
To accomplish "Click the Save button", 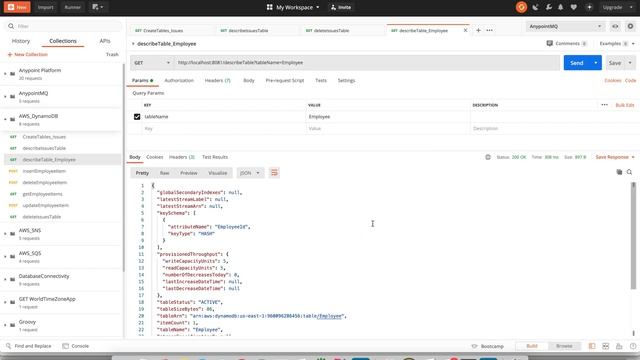I will click(x=615, y=63).
